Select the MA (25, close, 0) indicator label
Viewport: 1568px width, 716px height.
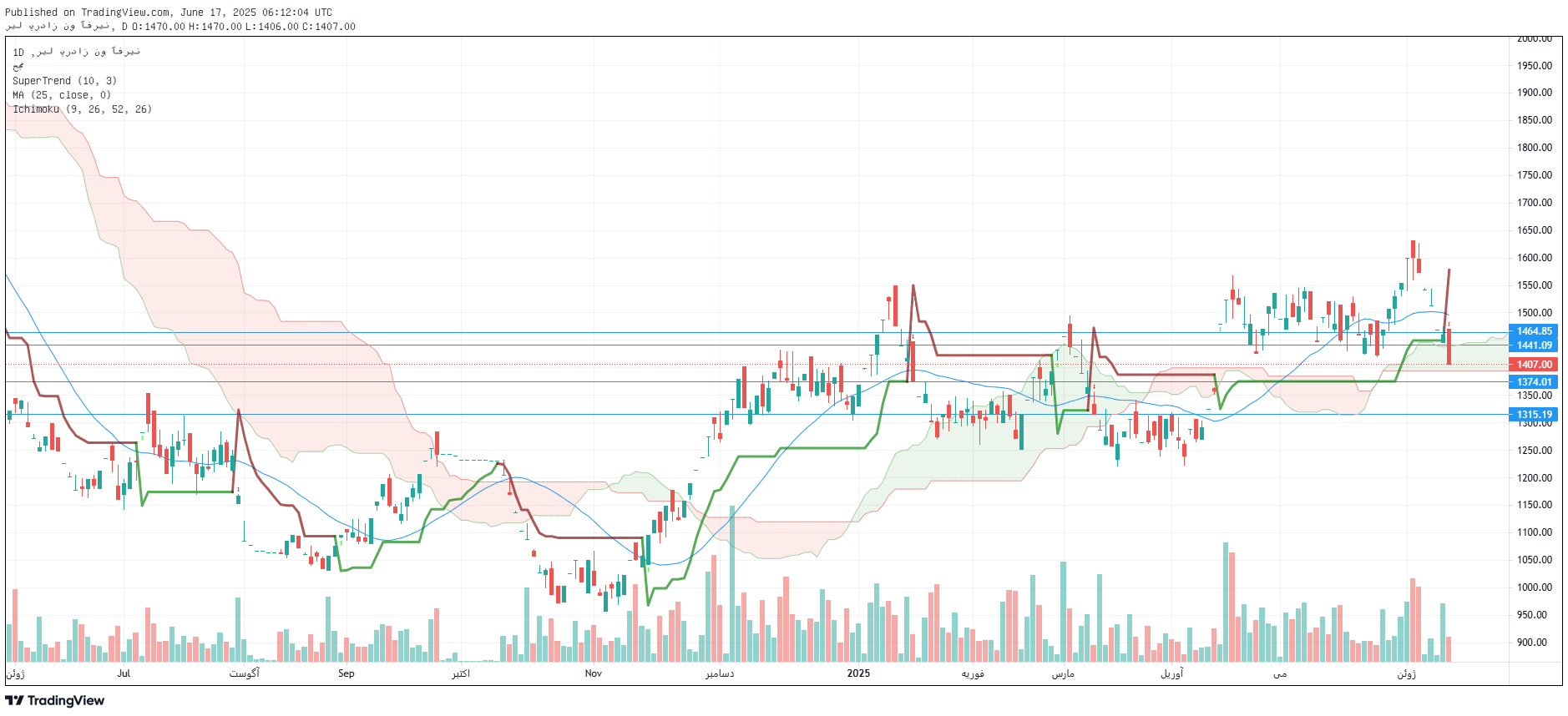point(62,95)
